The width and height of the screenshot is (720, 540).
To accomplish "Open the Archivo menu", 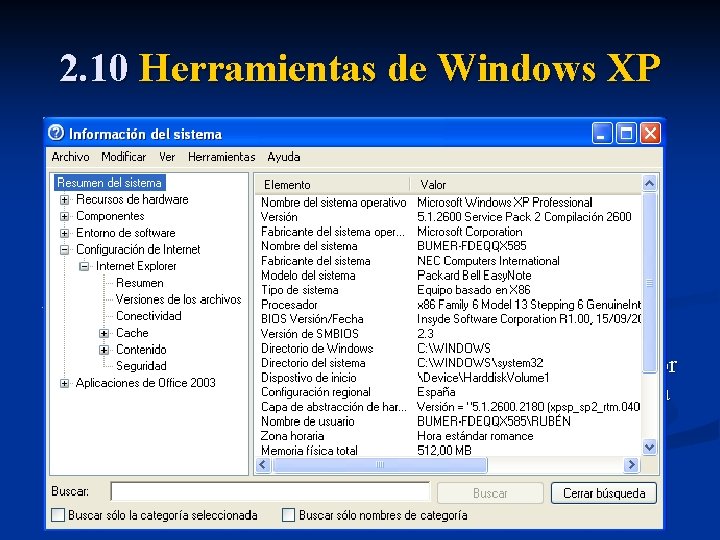I will pyautogui.click(x=70, y=157).
